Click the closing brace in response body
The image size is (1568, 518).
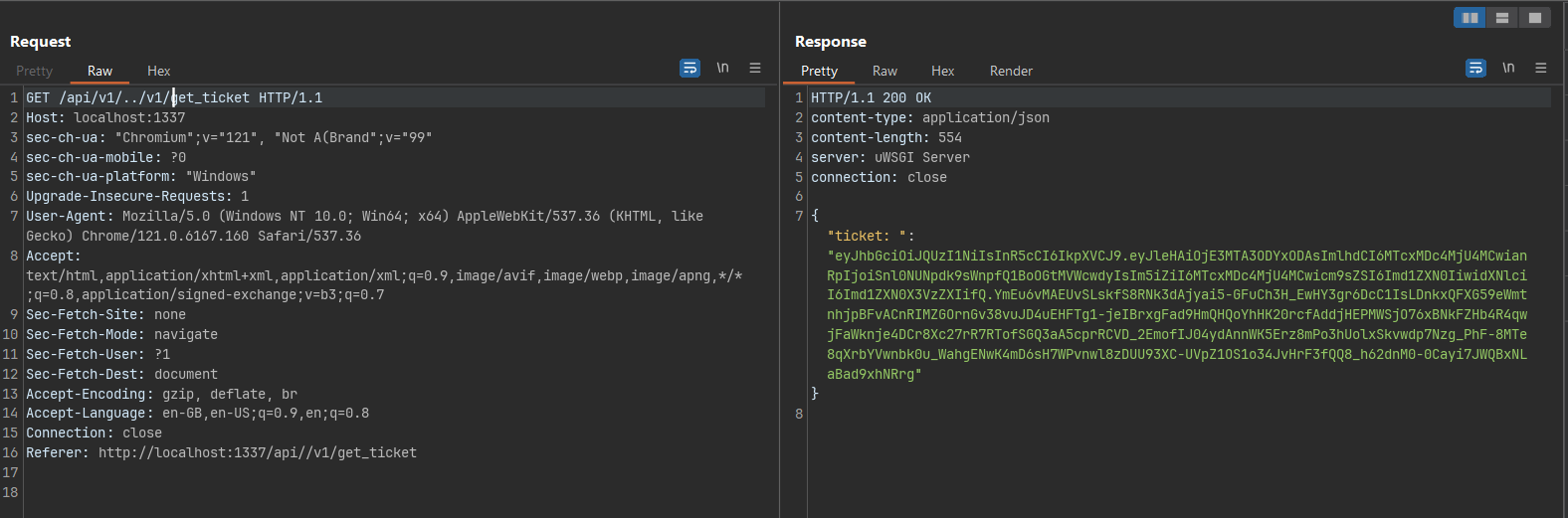coord(815,394)
